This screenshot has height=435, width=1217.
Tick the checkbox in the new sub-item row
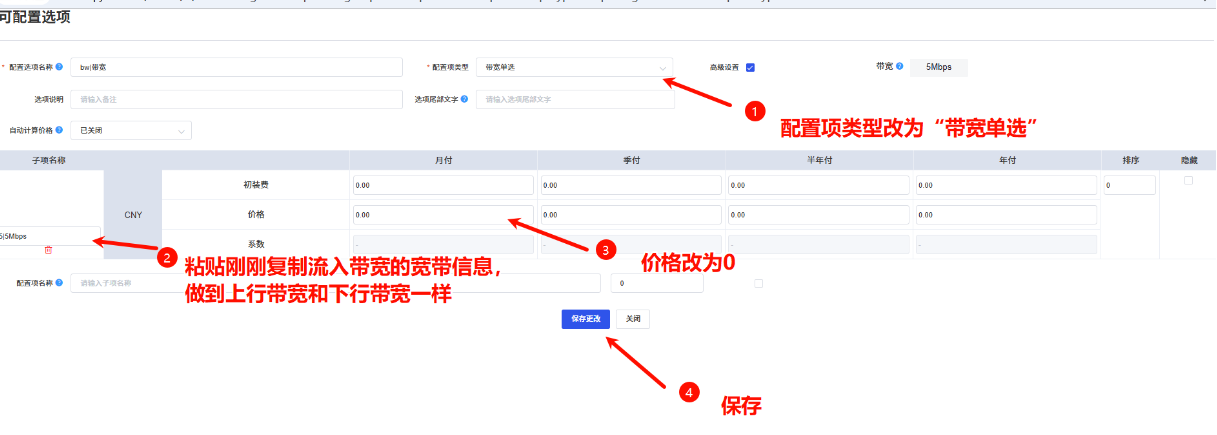pos(758,283)
